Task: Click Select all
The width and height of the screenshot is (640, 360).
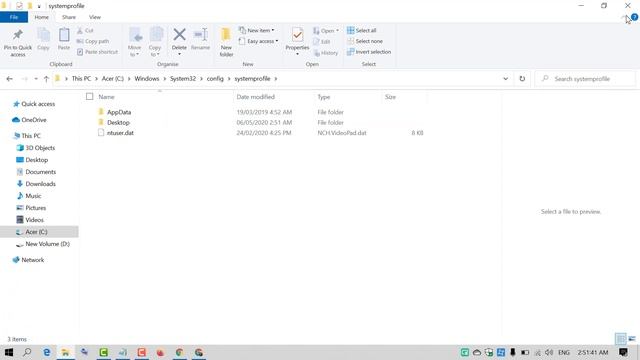Action: [362, 31]
